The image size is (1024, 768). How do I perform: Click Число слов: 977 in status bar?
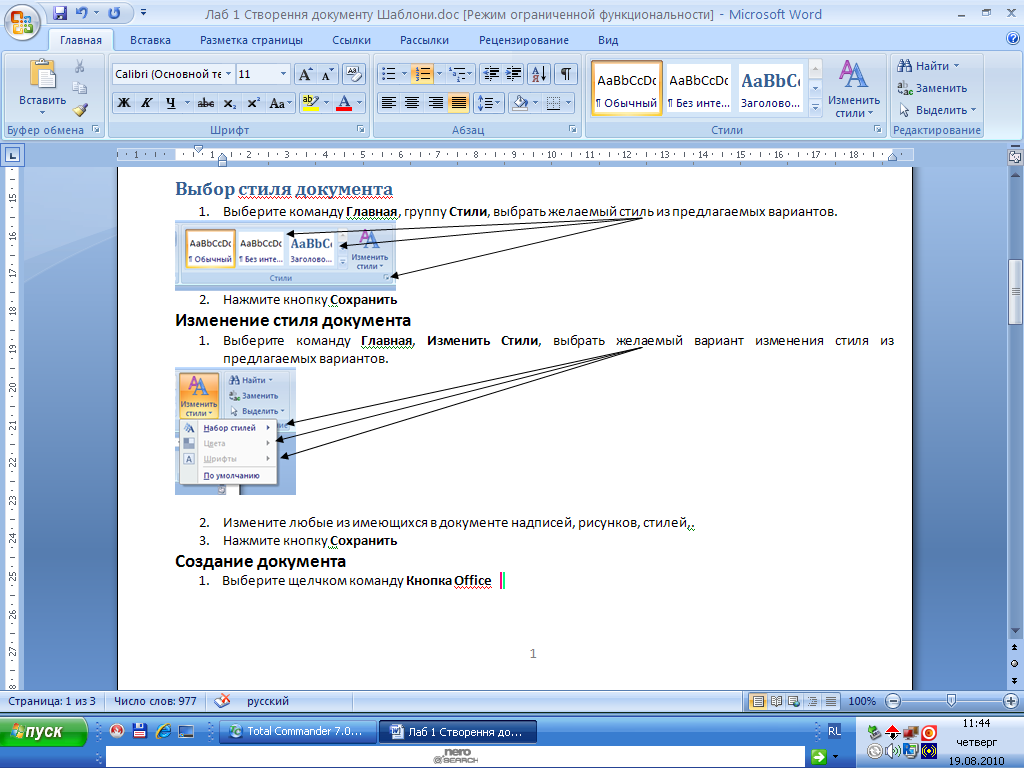(155, 701)
